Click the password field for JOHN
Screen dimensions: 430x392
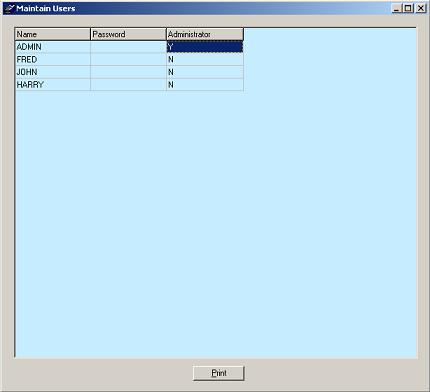128,72
